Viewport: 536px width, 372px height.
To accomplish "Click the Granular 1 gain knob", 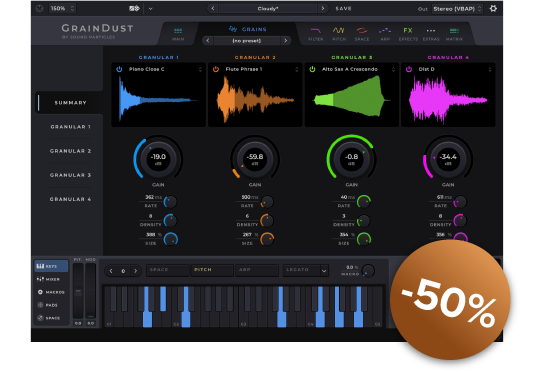I will (x=158, y=159).
